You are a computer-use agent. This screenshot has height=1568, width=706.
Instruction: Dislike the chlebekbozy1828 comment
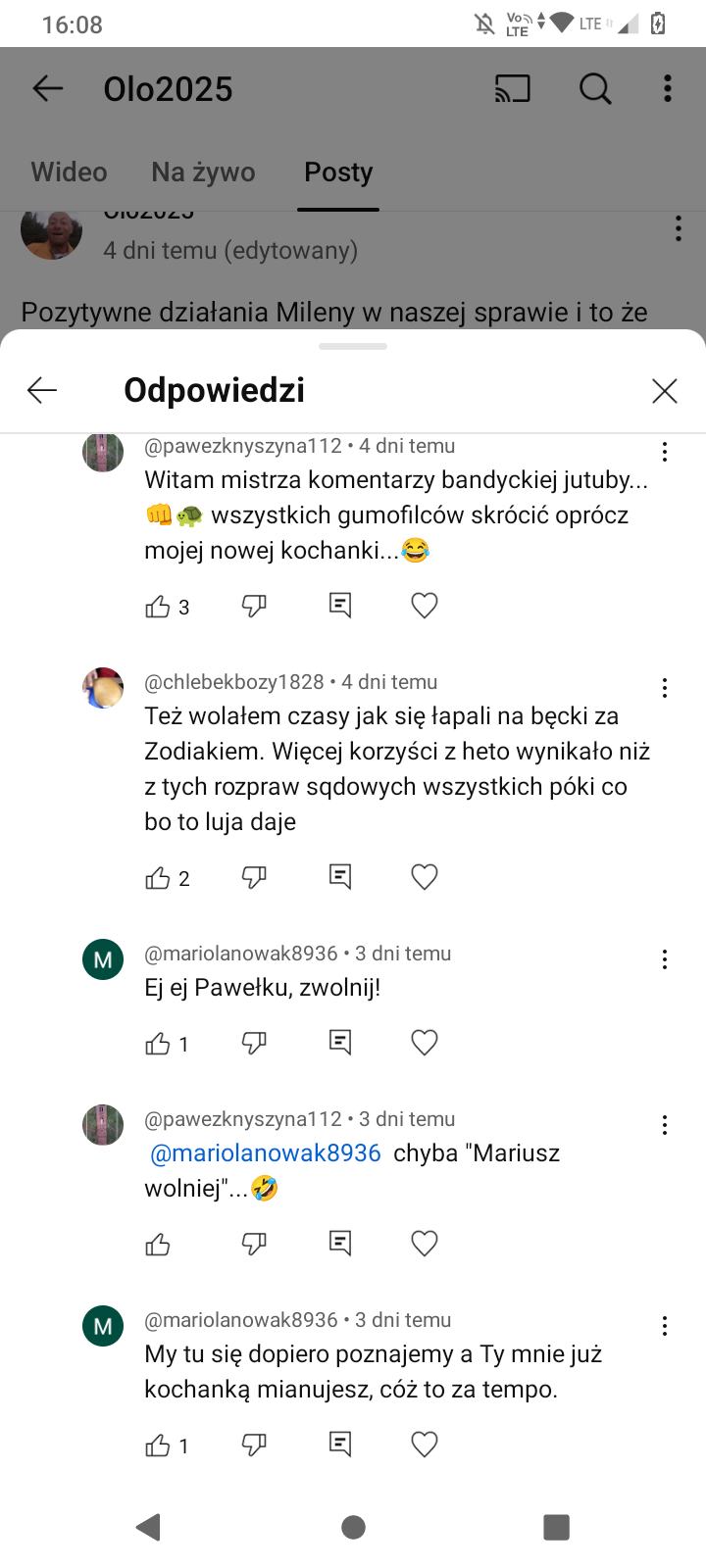point(254,876)
